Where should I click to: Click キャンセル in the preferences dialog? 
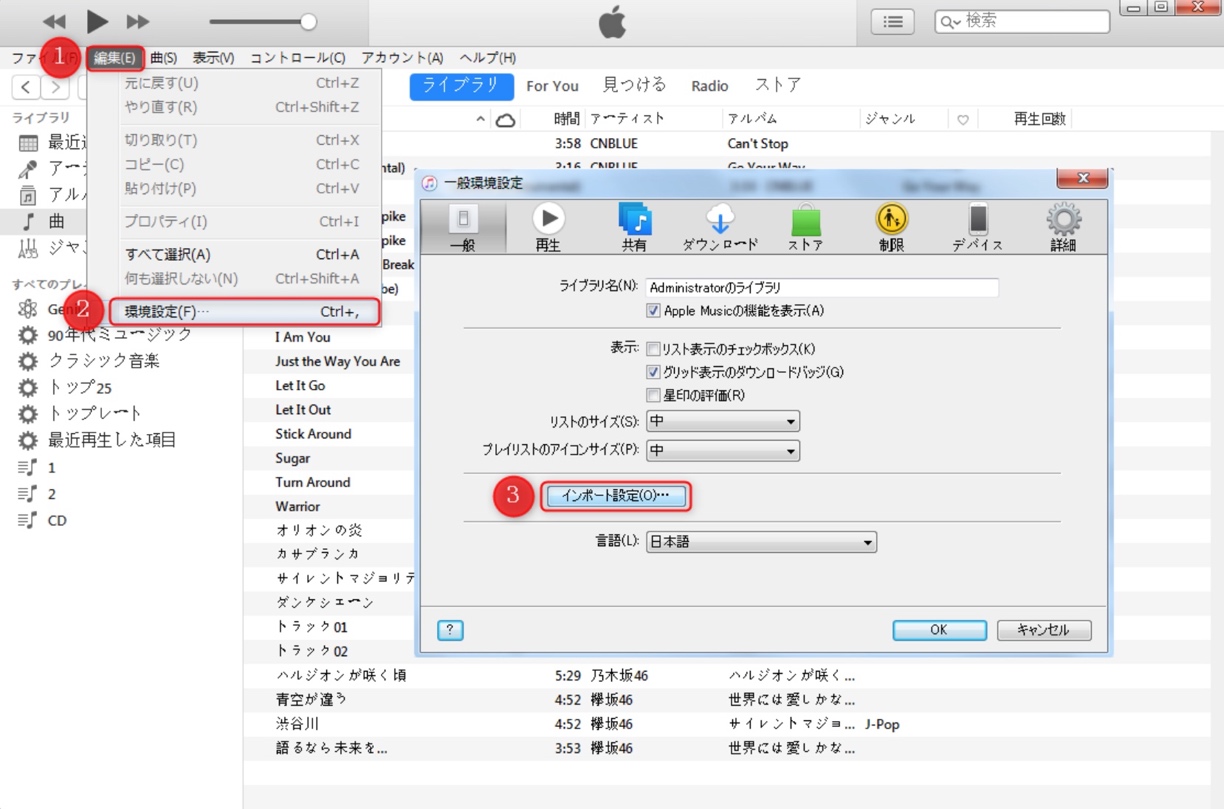click(x=1044, y=630)
